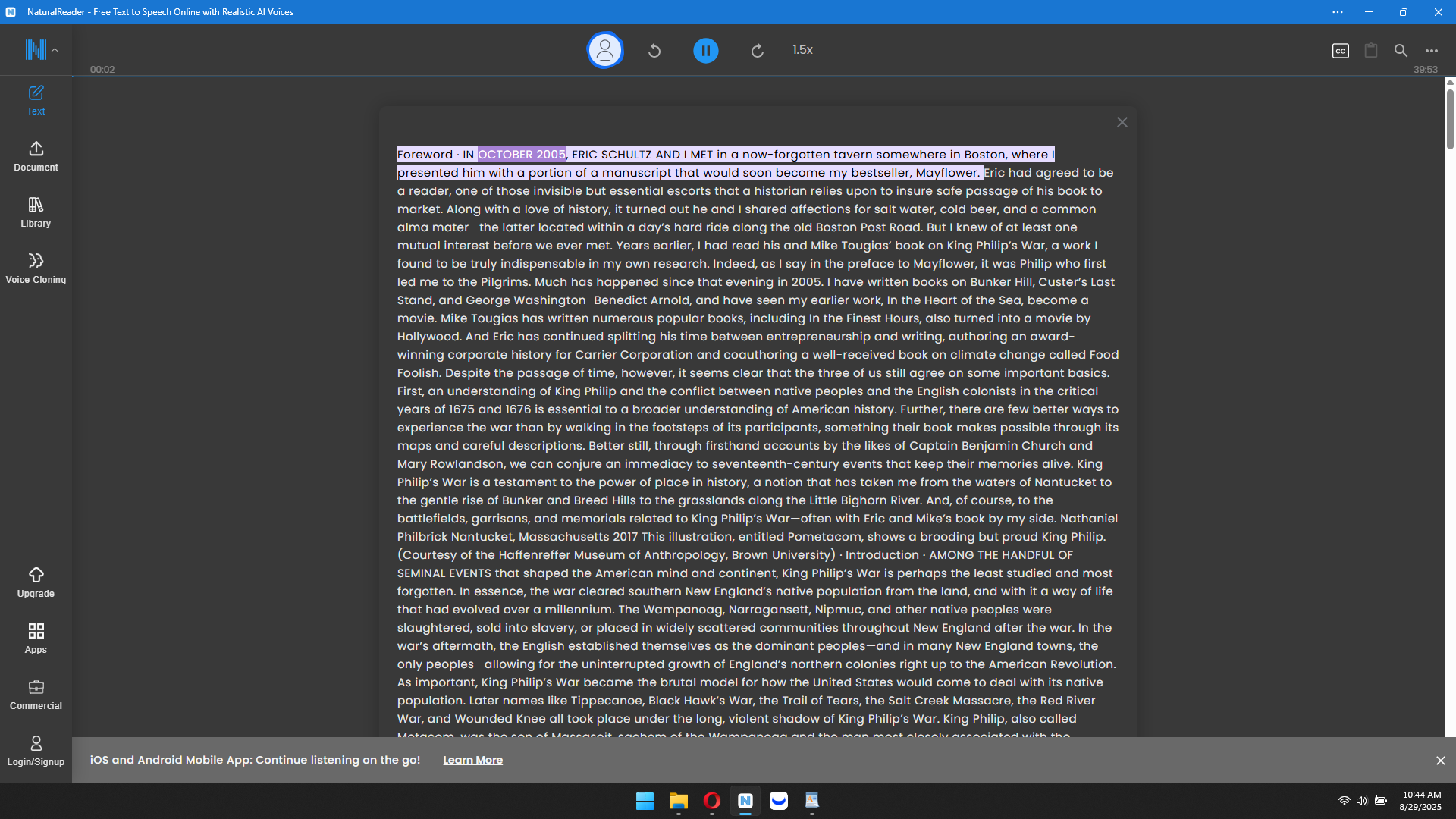Open the Library section
1456x819 pixels.
pos(36,212)
